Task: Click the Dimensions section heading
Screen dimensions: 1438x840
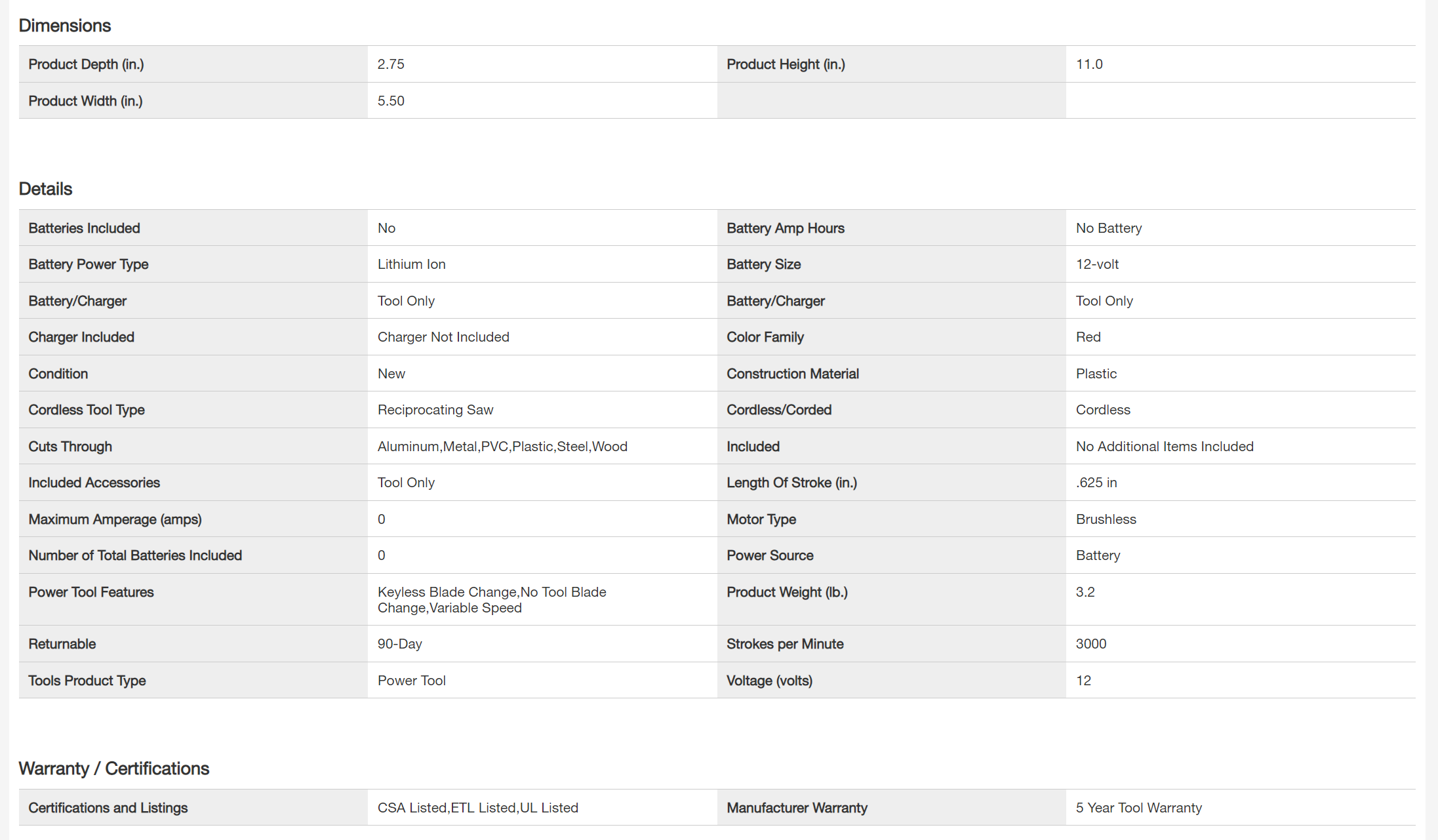Action: [65, 26]
